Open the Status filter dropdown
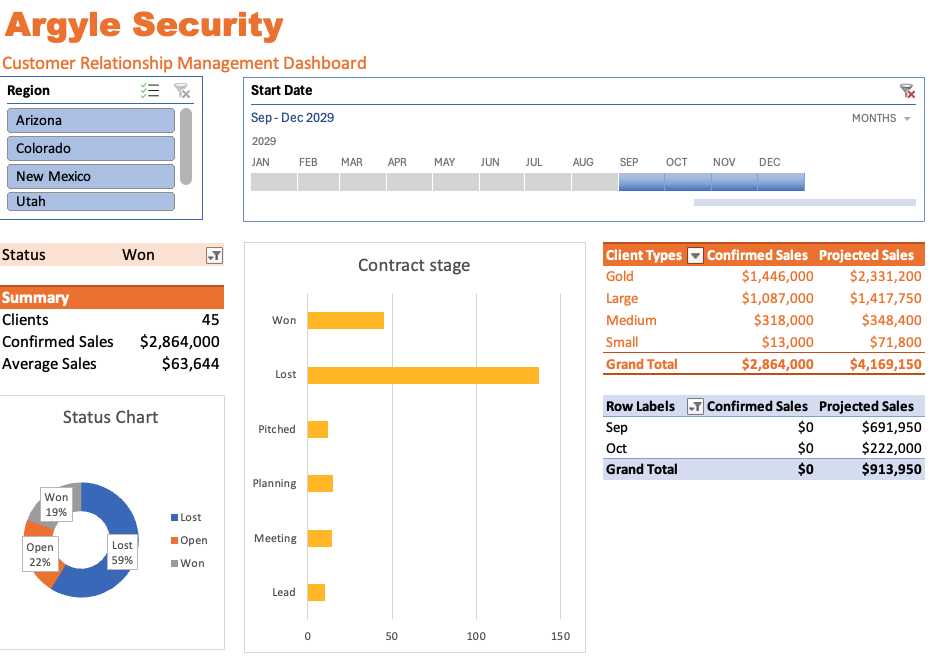This screenshot has height=662, width=935. click(213, 256)
